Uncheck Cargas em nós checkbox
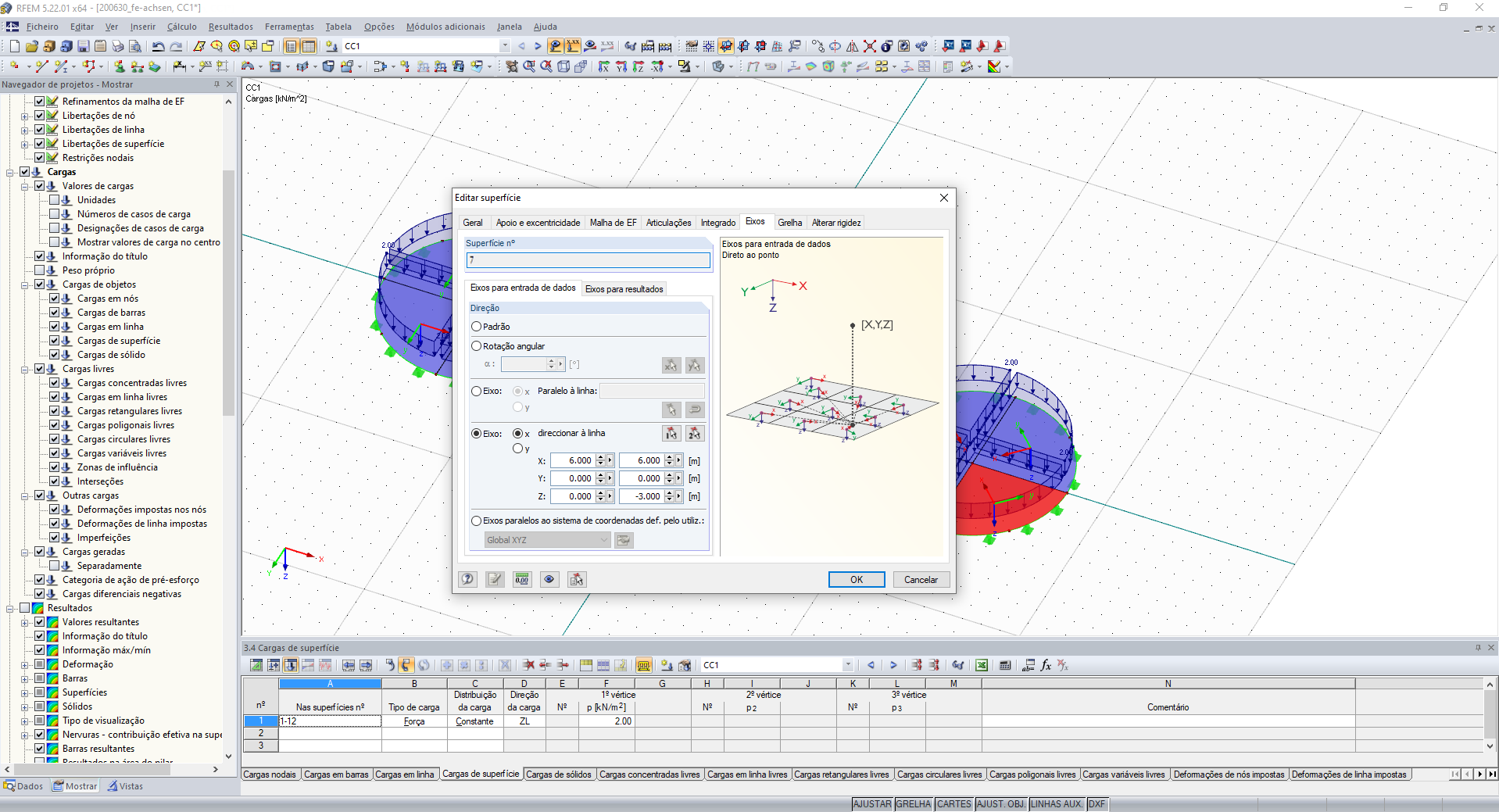Viewport: 1499px width, 812px height. [54, 299]
